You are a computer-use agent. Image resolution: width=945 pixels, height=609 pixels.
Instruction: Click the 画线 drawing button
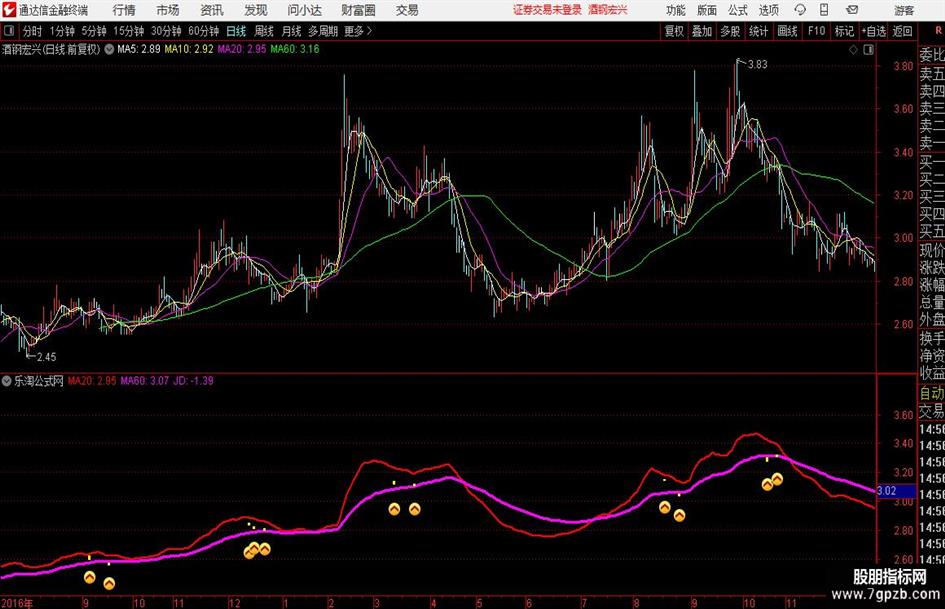[x=787, y=31]
